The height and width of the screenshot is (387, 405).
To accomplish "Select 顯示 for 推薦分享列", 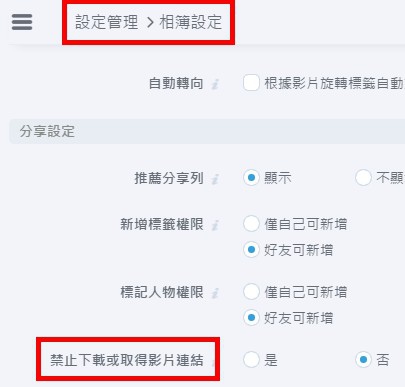I will coord(251,178).
